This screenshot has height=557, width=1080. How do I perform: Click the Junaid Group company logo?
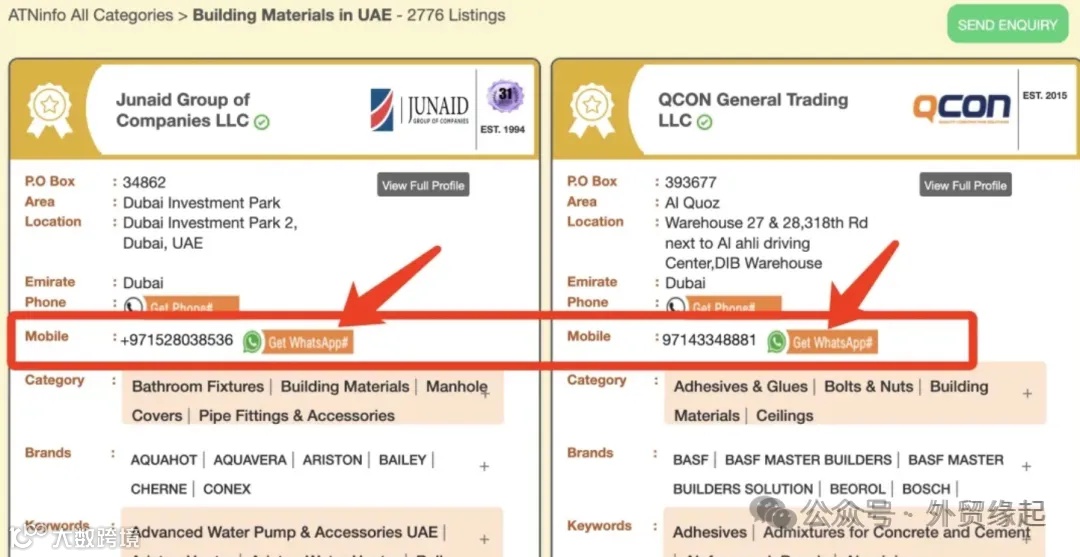pos(419,109)
